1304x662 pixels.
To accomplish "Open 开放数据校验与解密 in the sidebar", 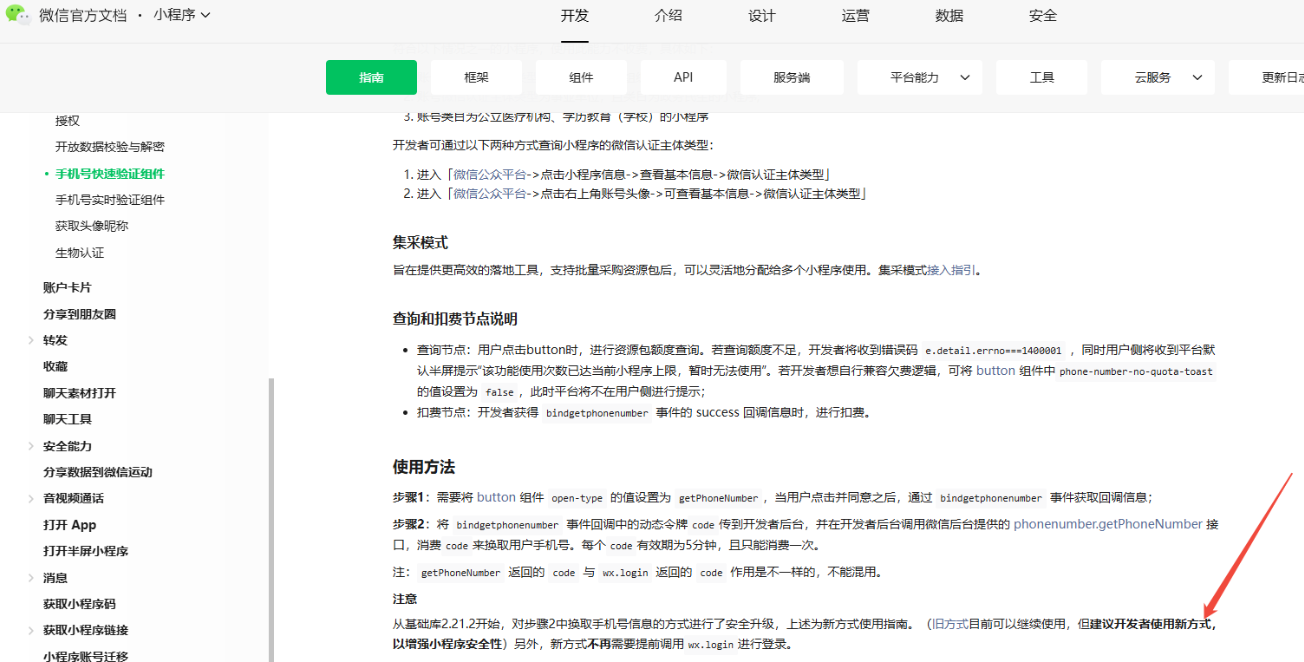I will (110, 147).
